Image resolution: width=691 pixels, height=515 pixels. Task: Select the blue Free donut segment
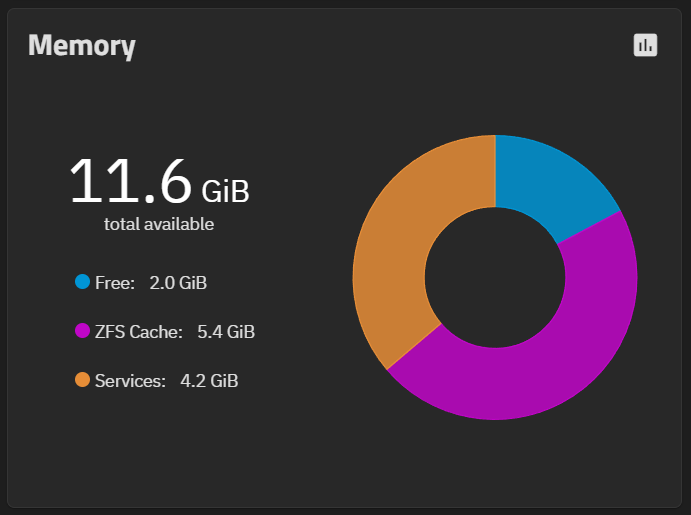[x=549, y=181]
